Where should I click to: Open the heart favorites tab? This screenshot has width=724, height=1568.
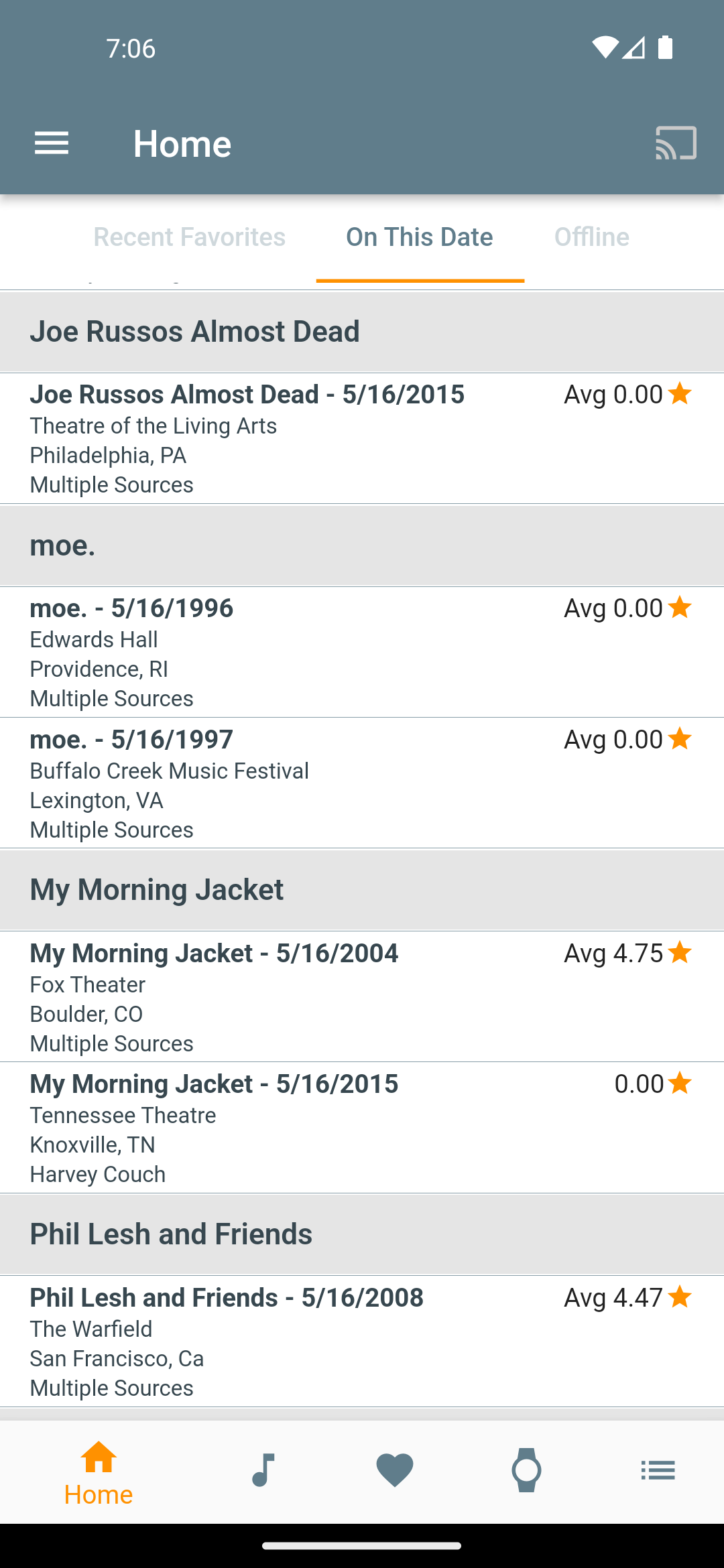[395, 1470]
